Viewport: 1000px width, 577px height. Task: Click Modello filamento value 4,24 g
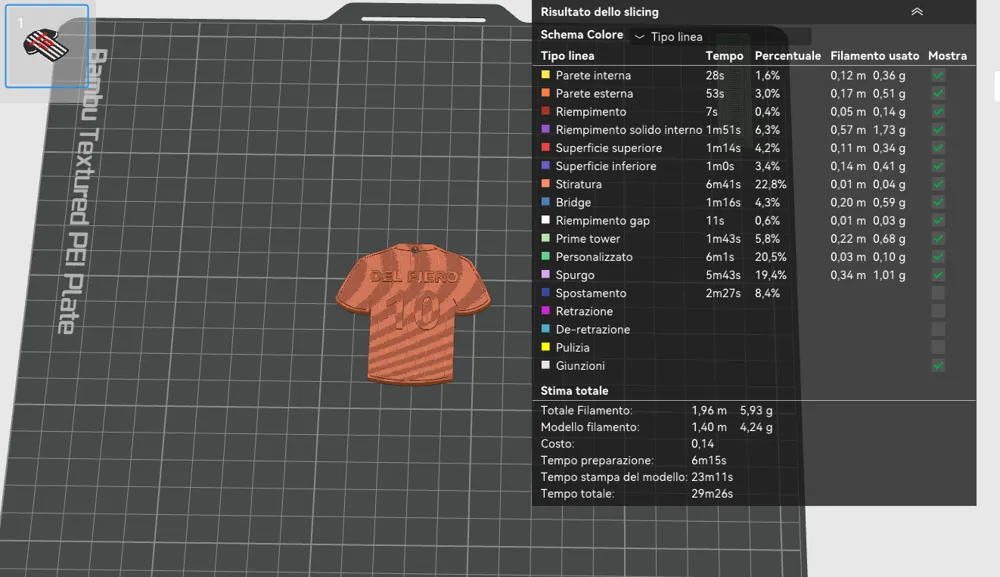(x=756, y=427)
